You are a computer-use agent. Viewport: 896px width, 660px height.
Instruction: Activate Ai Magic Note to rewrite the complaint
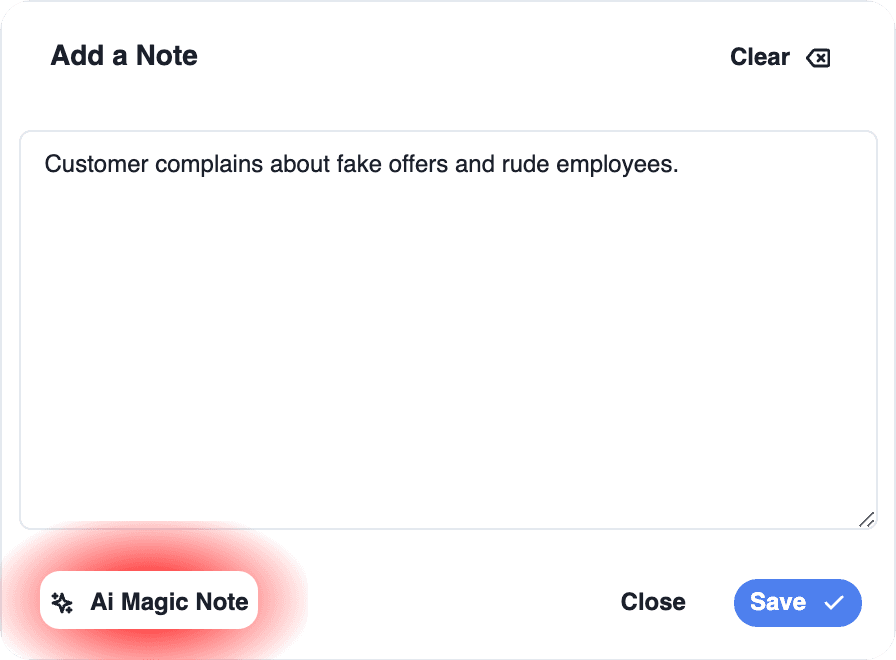point(148,601)
